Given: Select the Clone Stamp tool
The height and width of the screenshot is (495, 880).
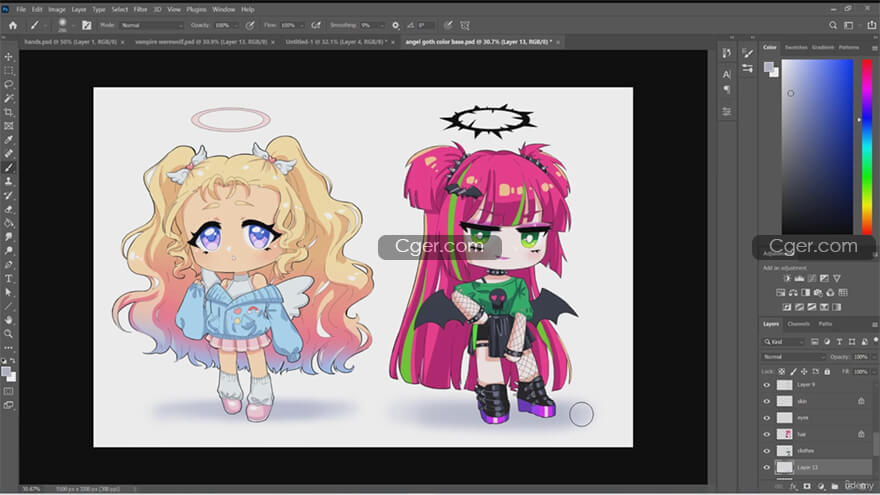Looking at the screenshot, I should click(8, 181).
